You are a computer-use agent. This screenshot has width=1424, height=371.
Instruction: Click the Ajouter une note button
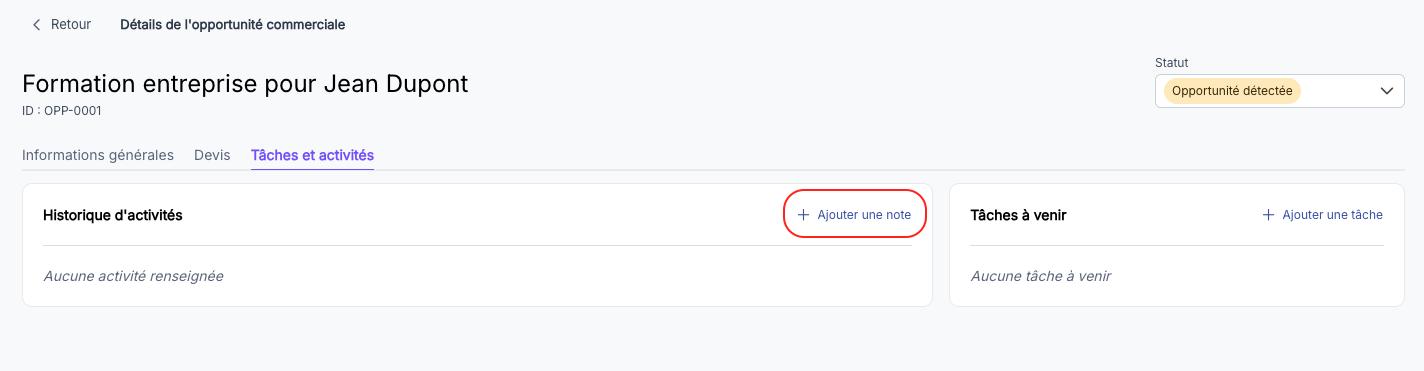(x=854, y=214)
